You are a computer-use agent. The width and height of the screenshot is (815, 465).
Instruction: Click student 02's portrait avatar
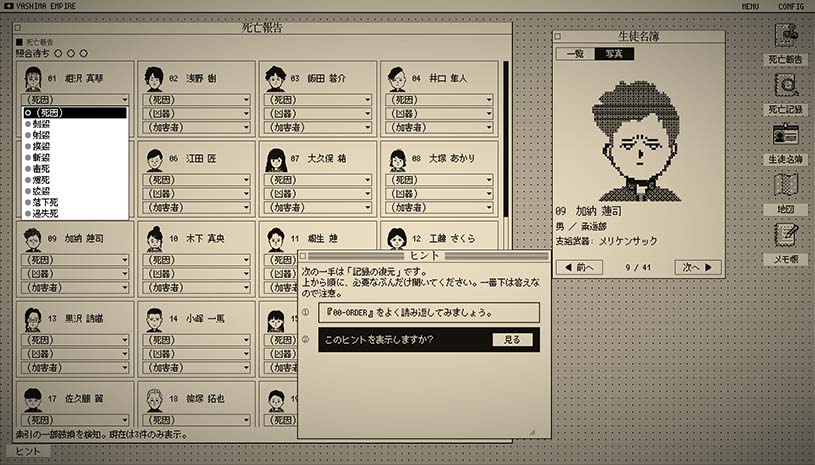(x=154, y=79)
